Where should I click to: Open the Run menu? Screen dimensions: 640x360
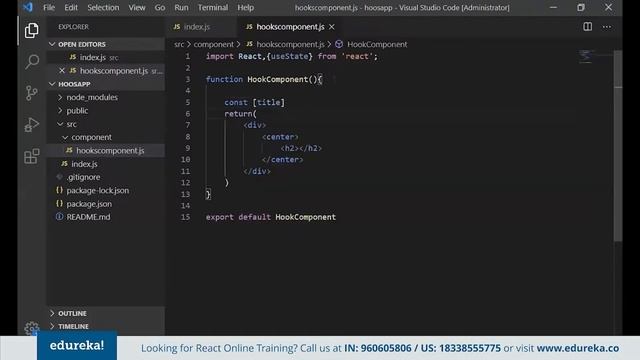[x=181, y=7]
